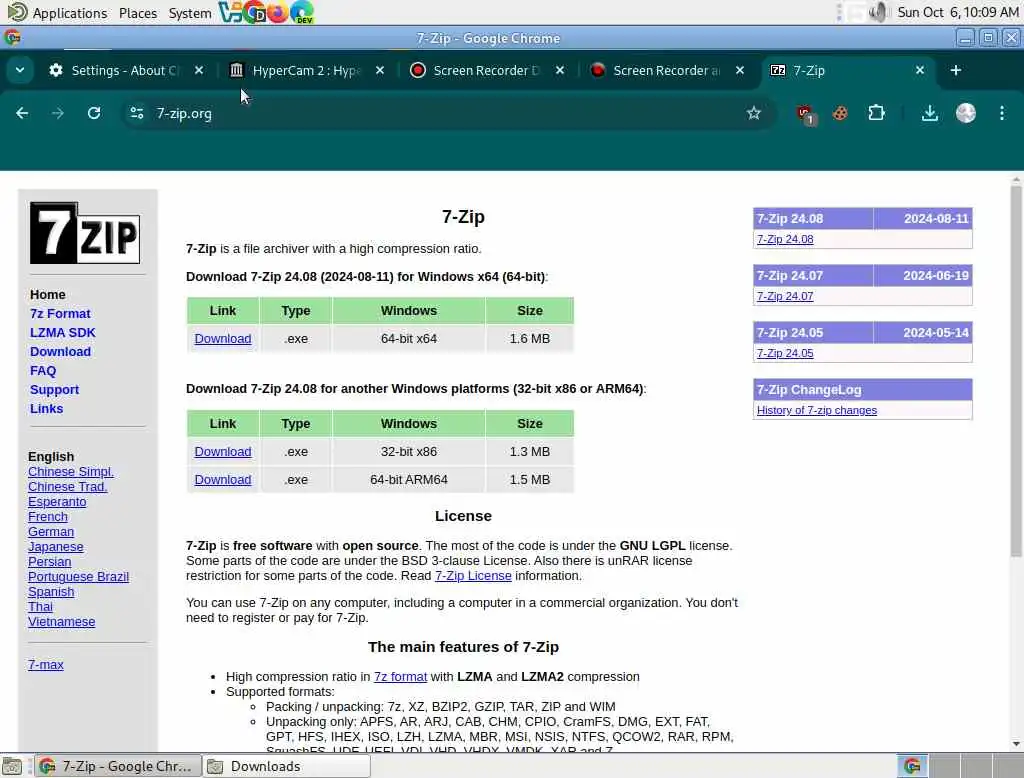
Task: Download the 64-bit ARM64 .exe installer
Action: click(223, 479)
